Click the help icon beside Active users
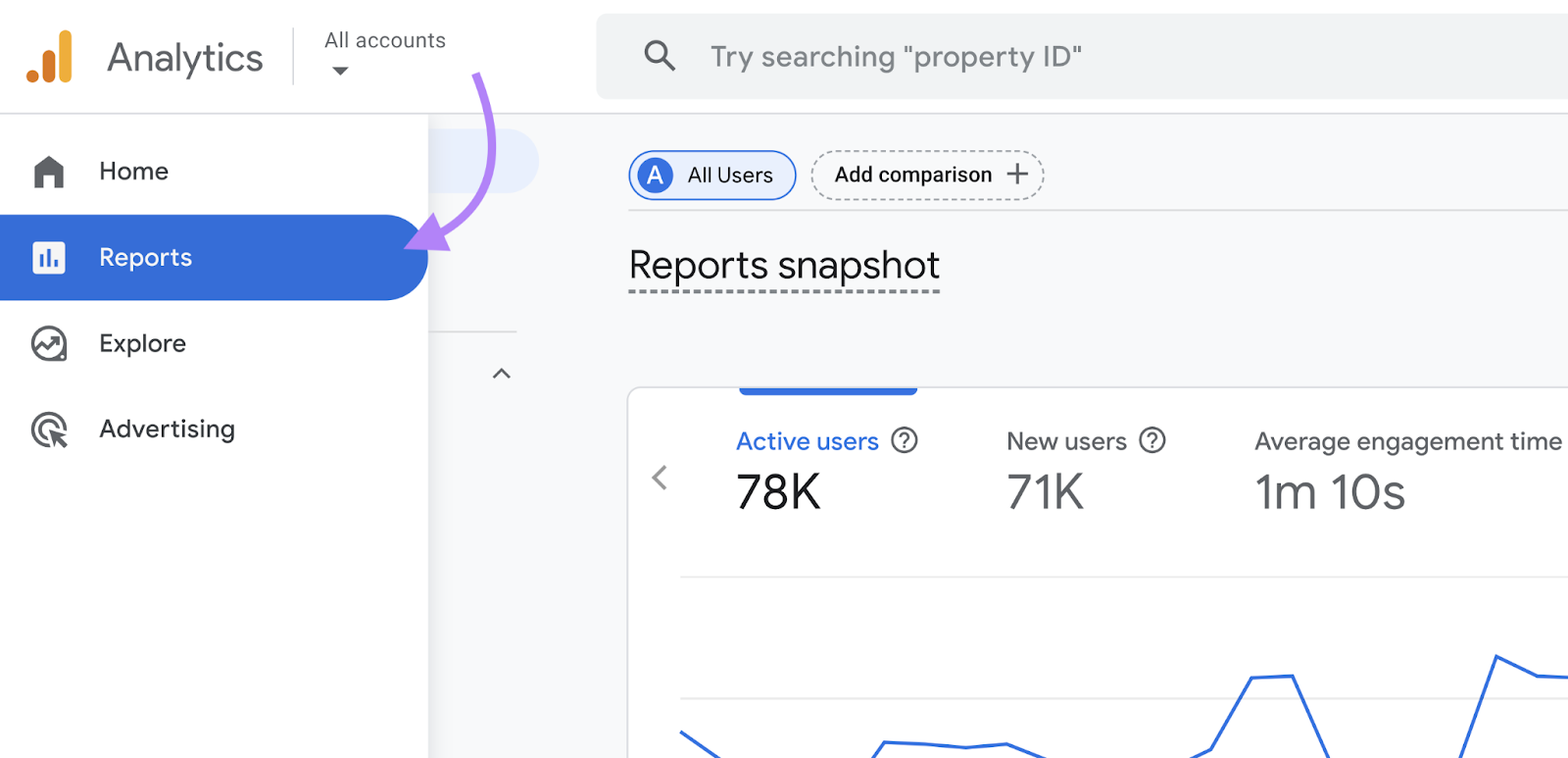Image resolution: width=1568 pixels, height=758 pixels. 904,441
